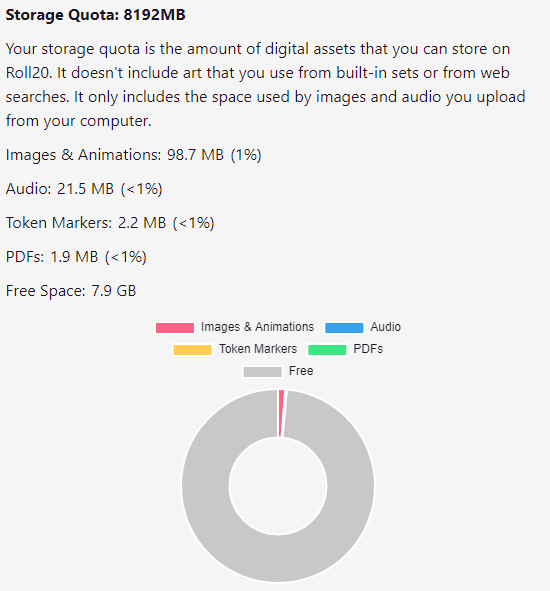Click the blue Audio legend swatch
The image size is (550, 591).
(344, 328)
